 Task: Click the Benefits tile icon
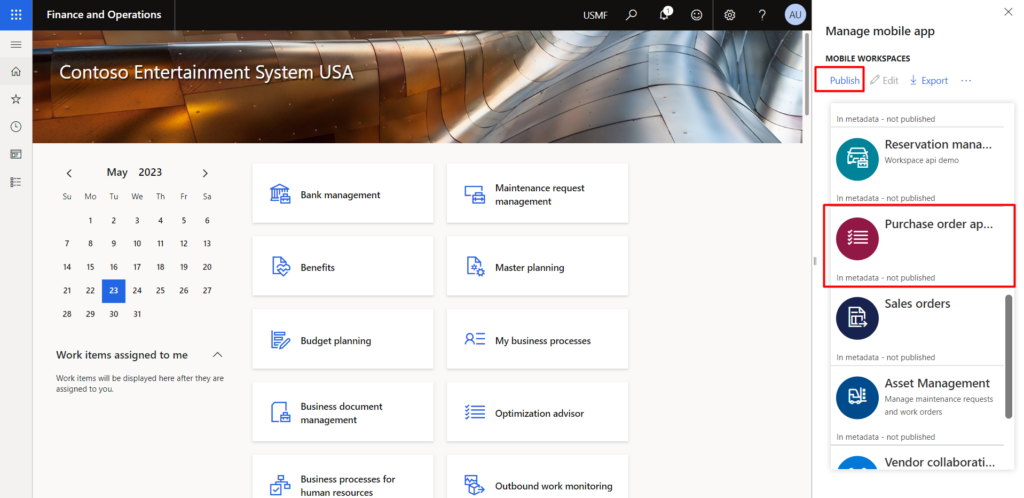(x=280, y=267)
